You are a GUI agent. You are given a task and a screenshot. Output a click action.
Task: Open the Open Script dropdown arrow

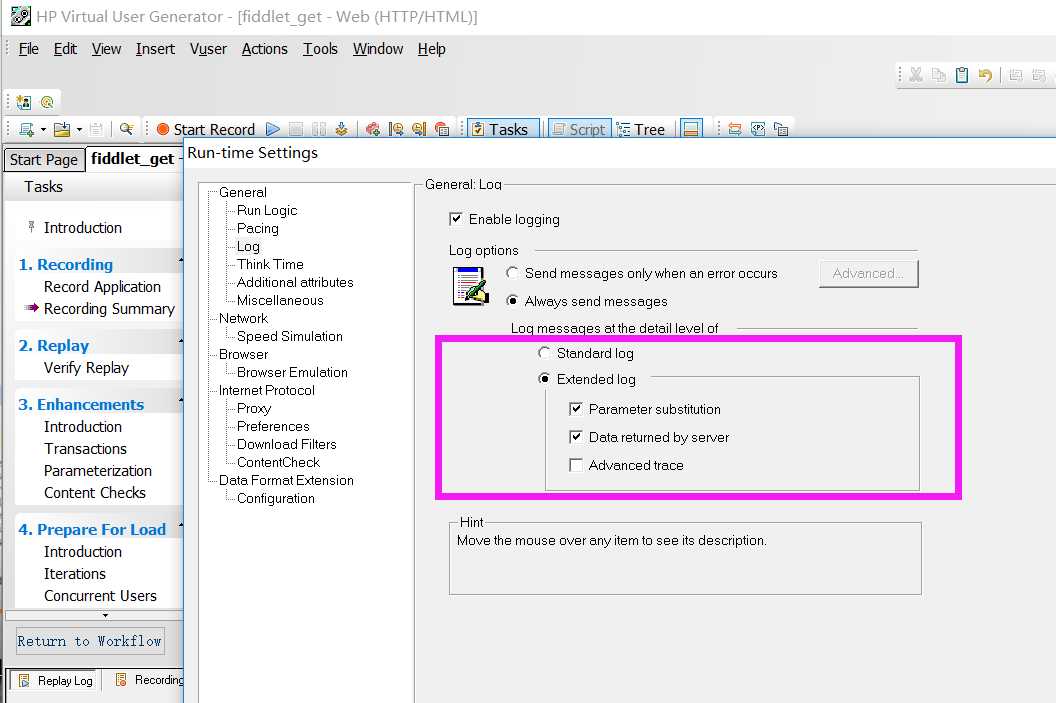point(79,129)
